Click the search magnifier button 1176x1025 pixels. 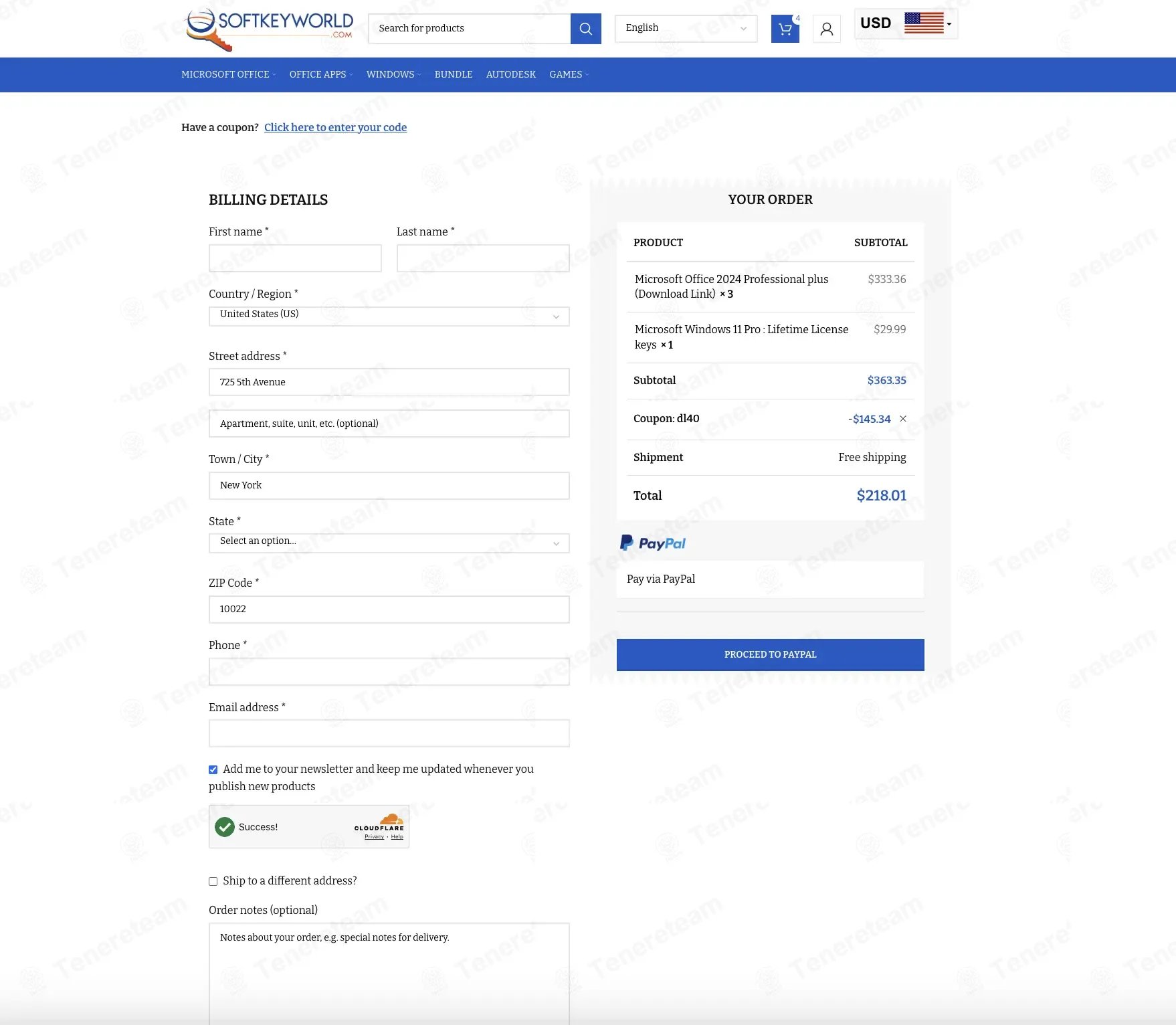(585, 29)
